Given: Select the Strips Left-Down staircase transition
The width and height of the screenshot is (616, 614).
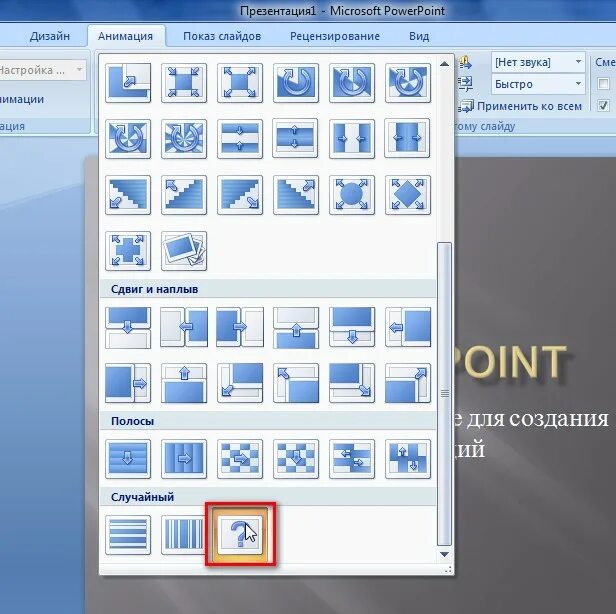Looking at the screenshot, I should click(128, 195).
